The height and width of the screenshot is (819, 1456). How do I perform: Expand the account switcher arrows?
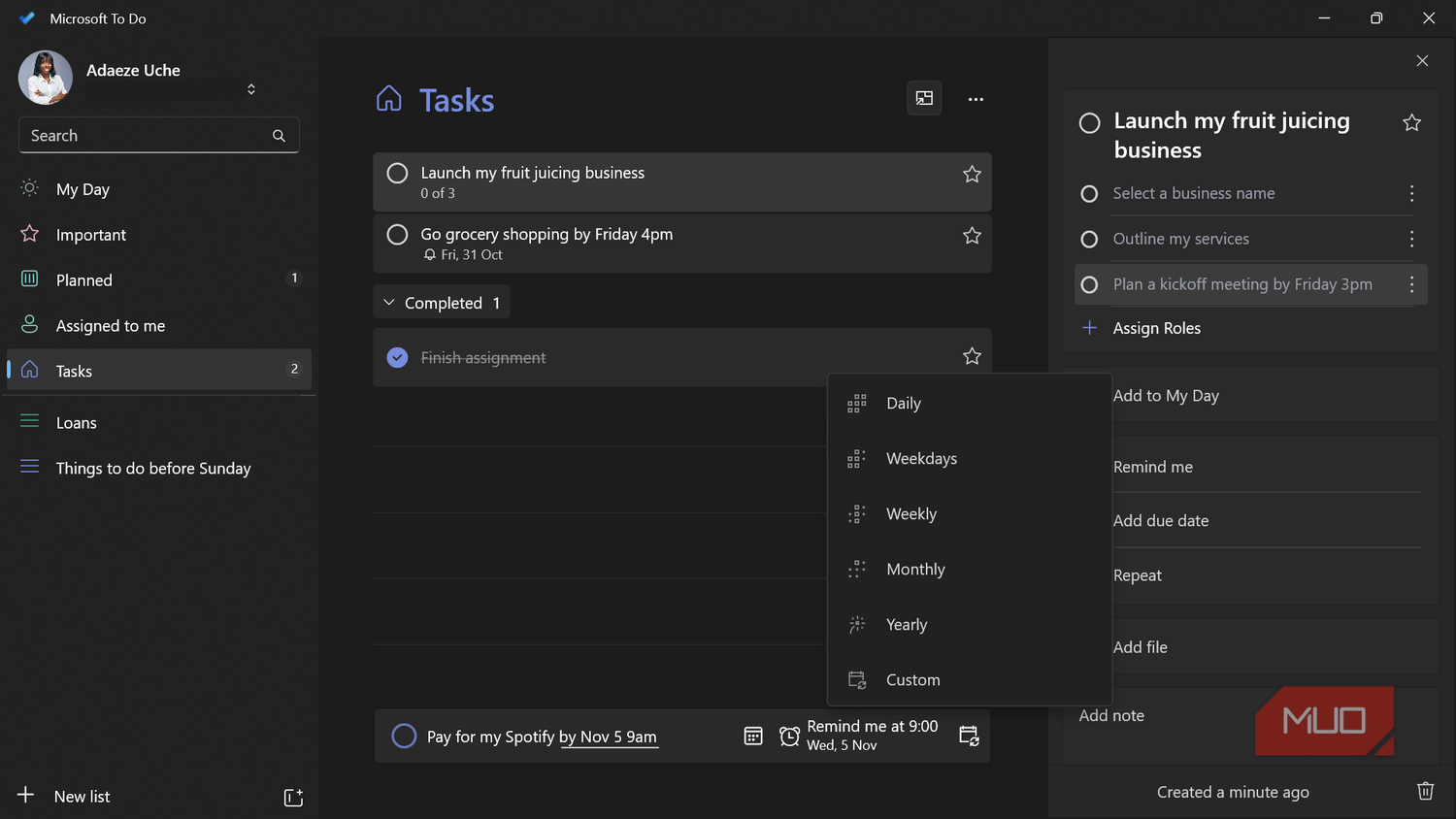pyautogui.click(x=251, y=89)
